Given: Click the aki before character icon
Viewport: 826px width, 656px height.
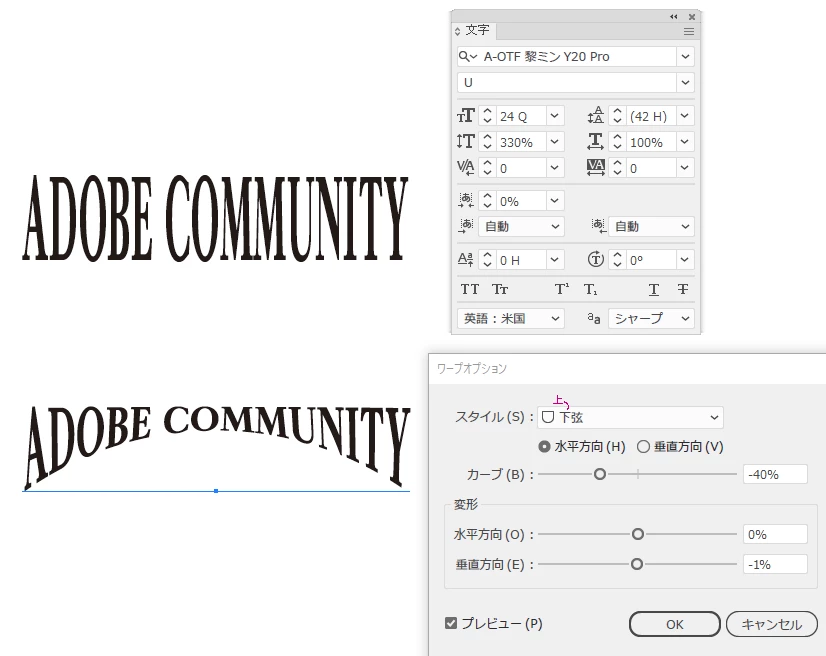Looking at the screenshot, I should (x=466, y=226).
